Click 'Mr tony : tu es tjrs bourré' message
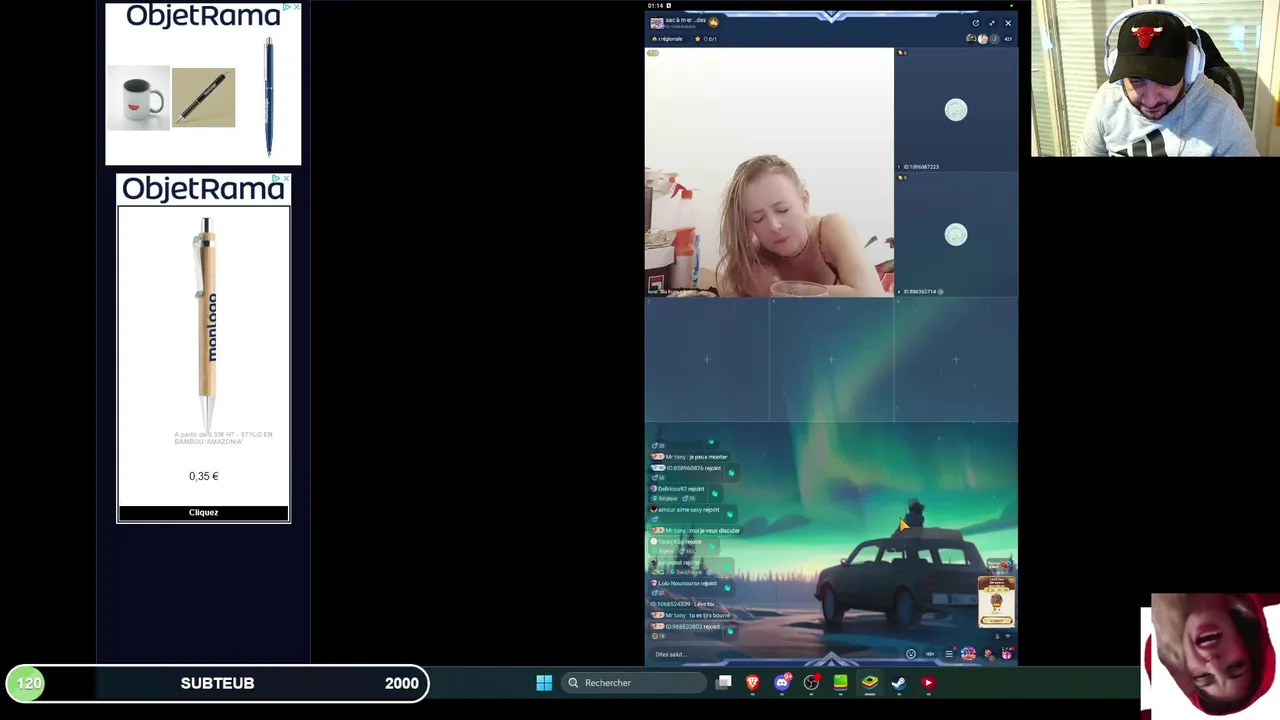1280x720 pixels. [692, 615]
